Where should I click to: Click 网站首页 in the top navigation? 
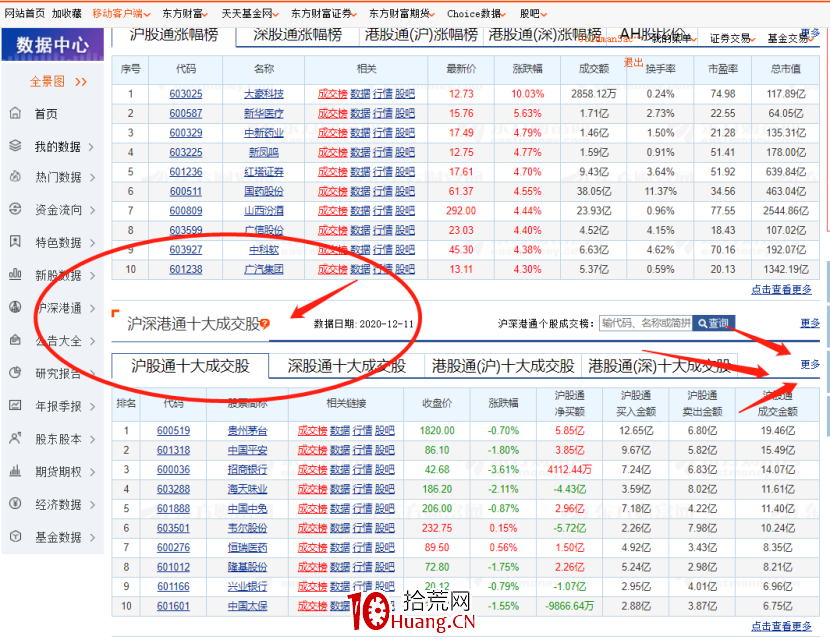[24, 13]
